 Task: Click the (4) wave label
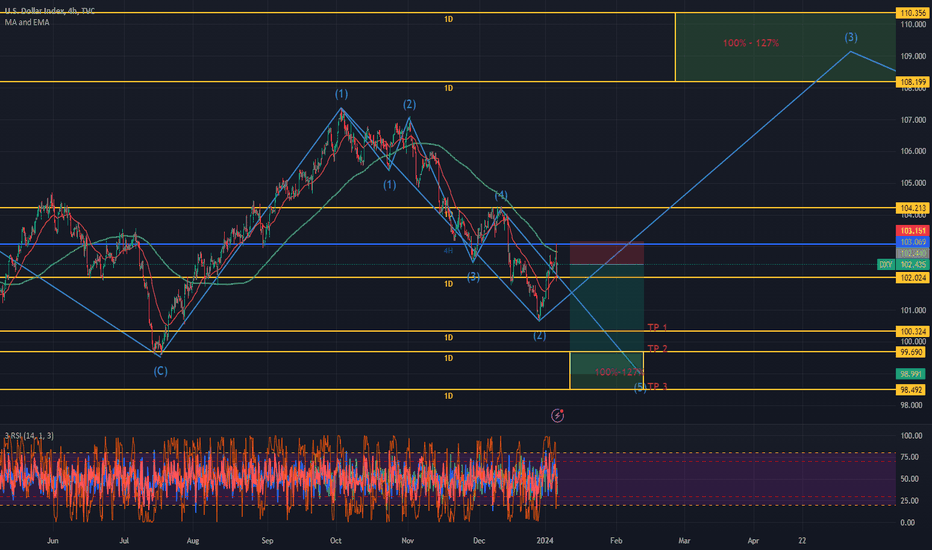click(x=501, y=195)
